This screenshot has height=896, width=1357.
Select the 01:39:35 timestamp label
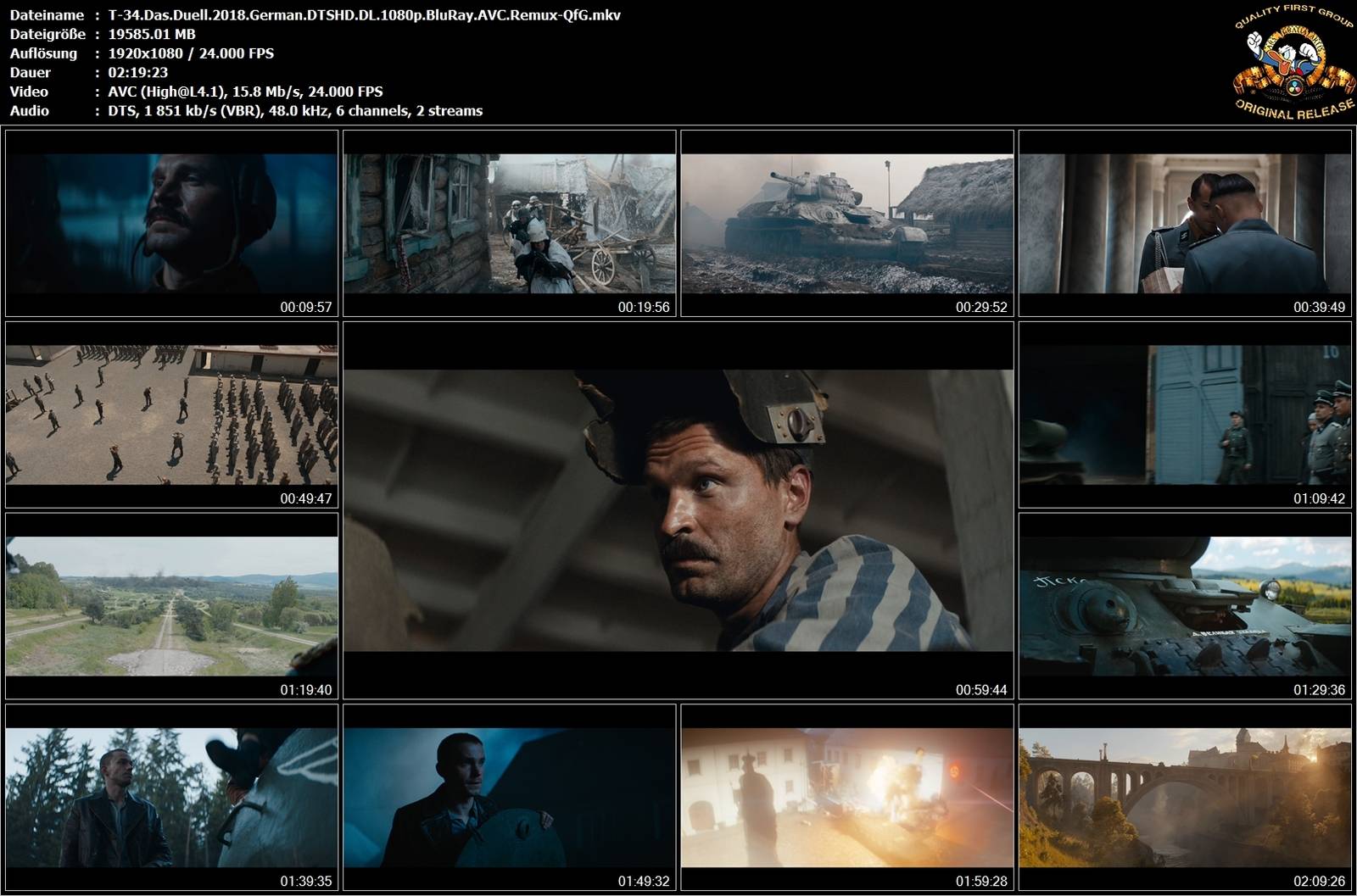point(306,882)
